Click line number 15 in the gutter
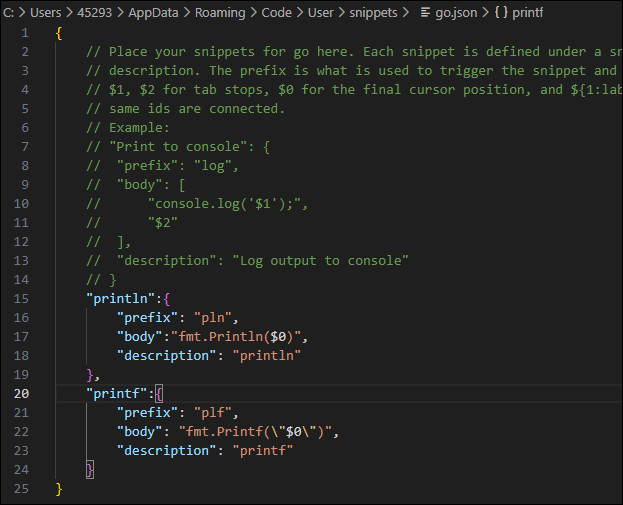The height and width of the screenshot is (505, 623). [x=21, y=298]
